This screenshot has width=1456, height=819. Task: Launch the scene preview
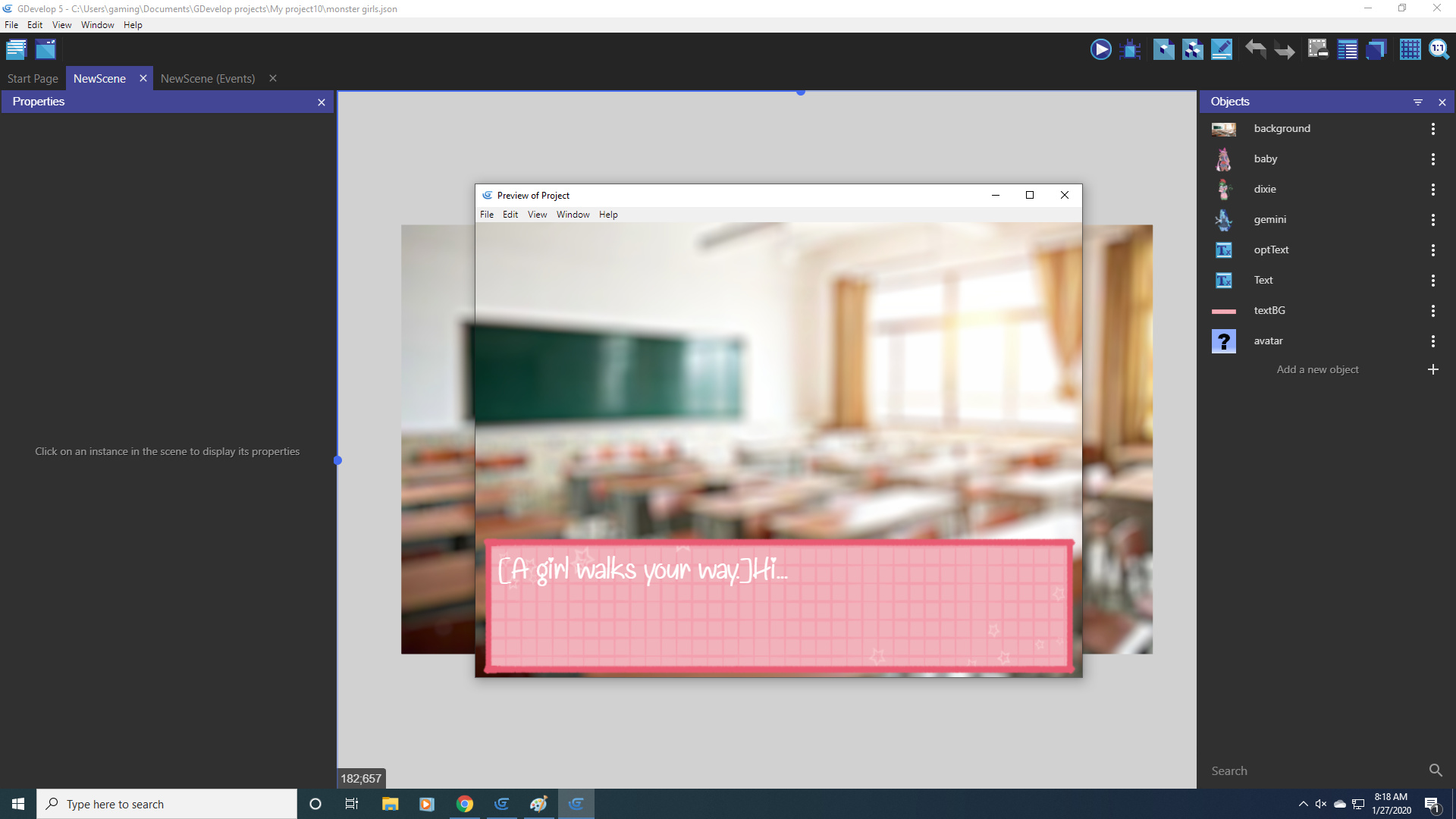(1100, 50)
